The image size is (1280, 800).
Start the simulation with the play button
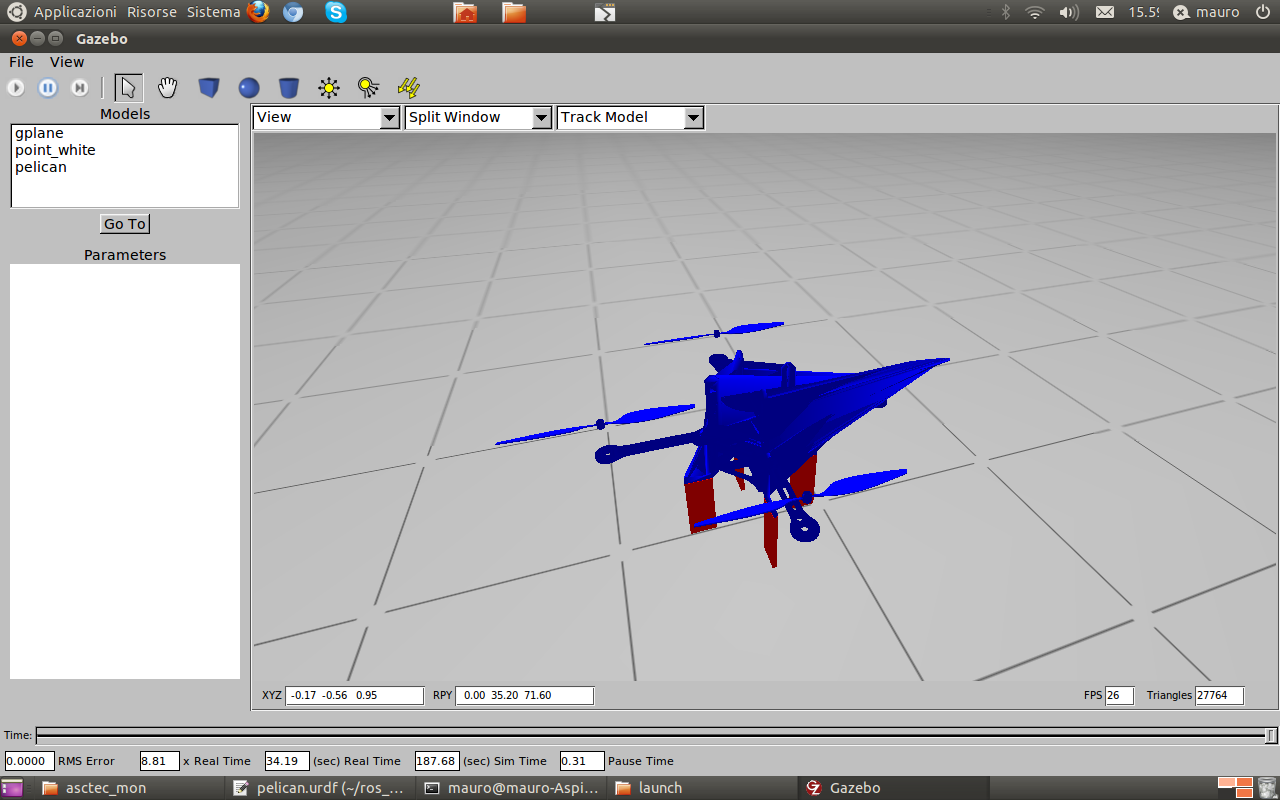point(16,88)
